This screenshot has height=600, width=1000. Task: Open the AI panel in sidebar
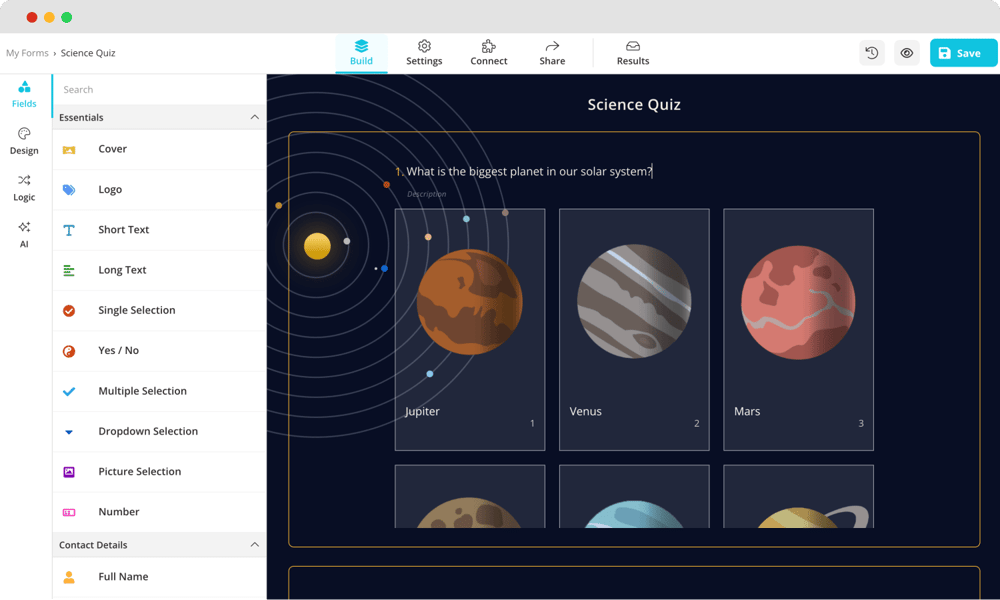24,234
